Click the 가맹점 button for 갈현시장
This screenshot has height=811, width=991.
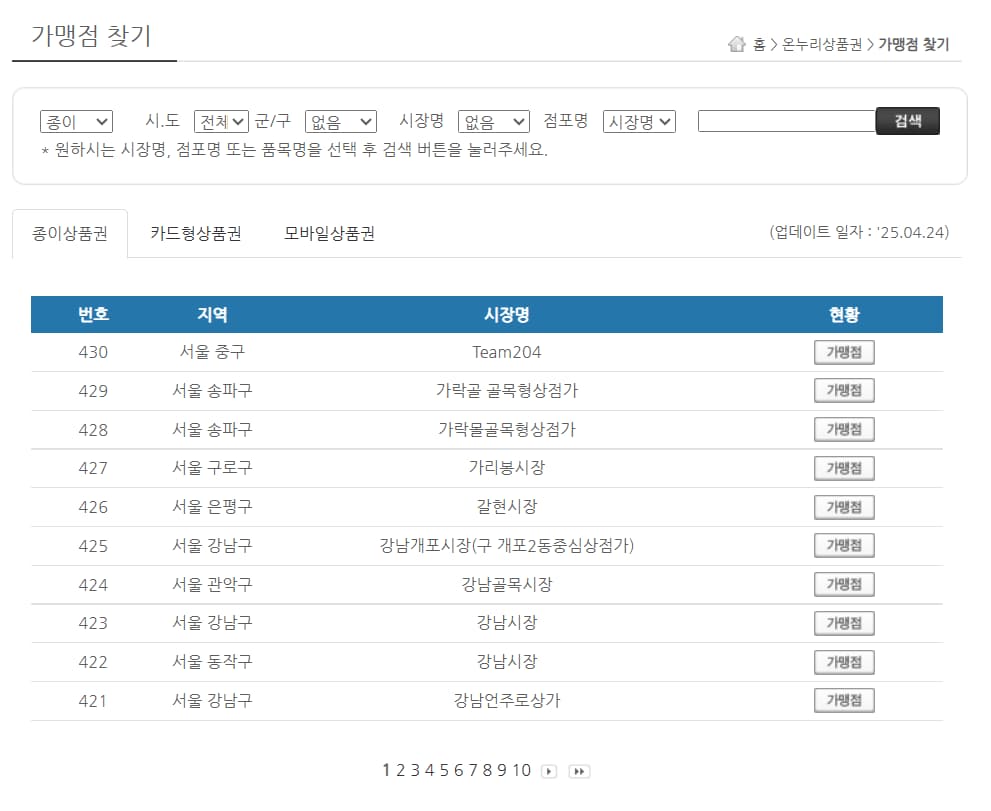coord(843,507)
